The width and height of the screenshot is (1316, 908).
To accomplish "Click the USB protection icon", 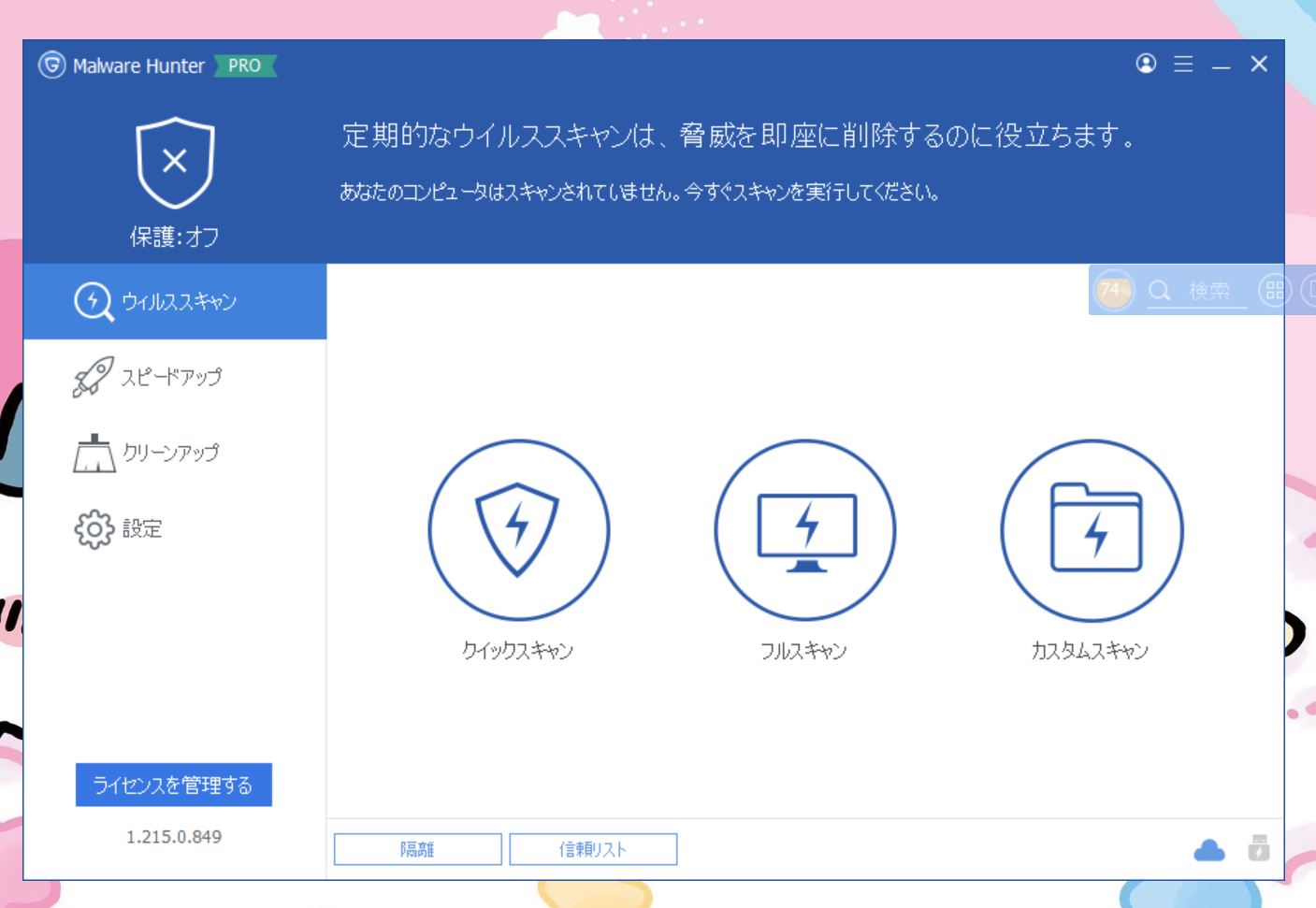I will click(x=1259, y=848).
